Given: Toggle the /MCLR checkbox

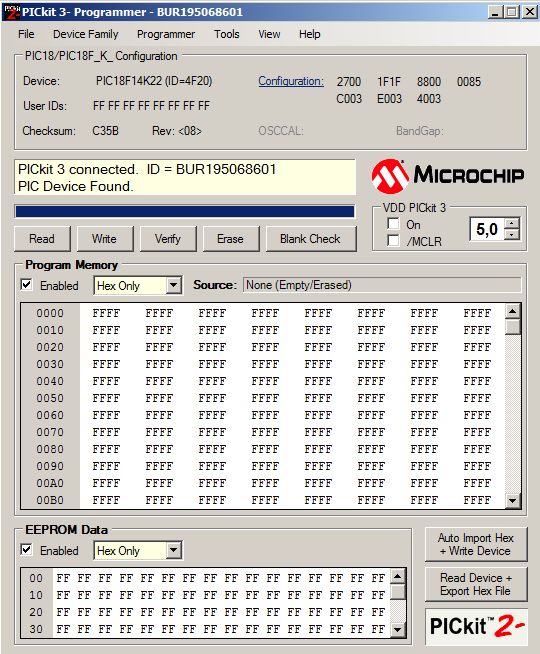Looking at the screenshot, I should click(x=393, y=241).
